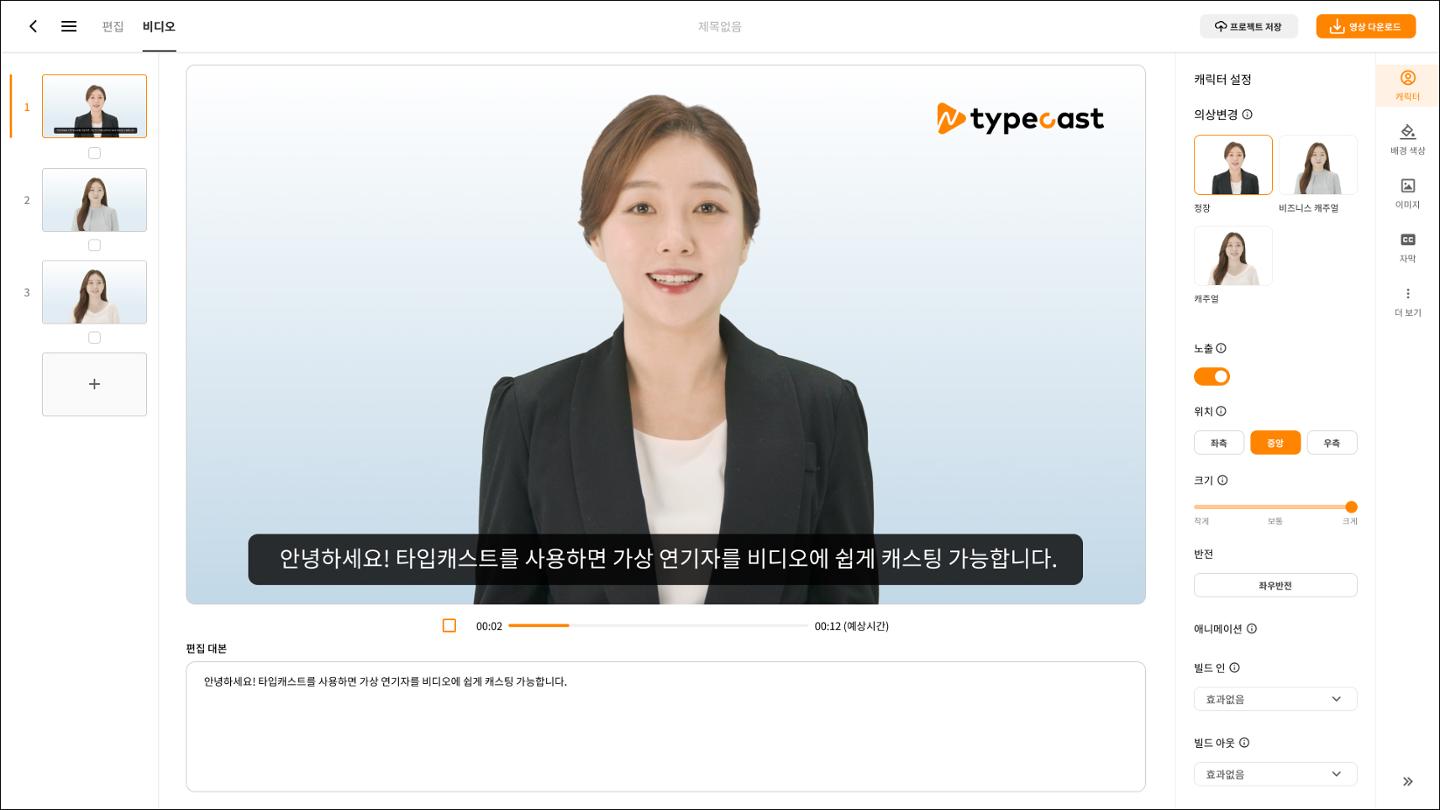Image resolution: width=1440 pixels, height=810 pixels.
Task: Click the 좌우반전 button
Action: coord(1275,585)
